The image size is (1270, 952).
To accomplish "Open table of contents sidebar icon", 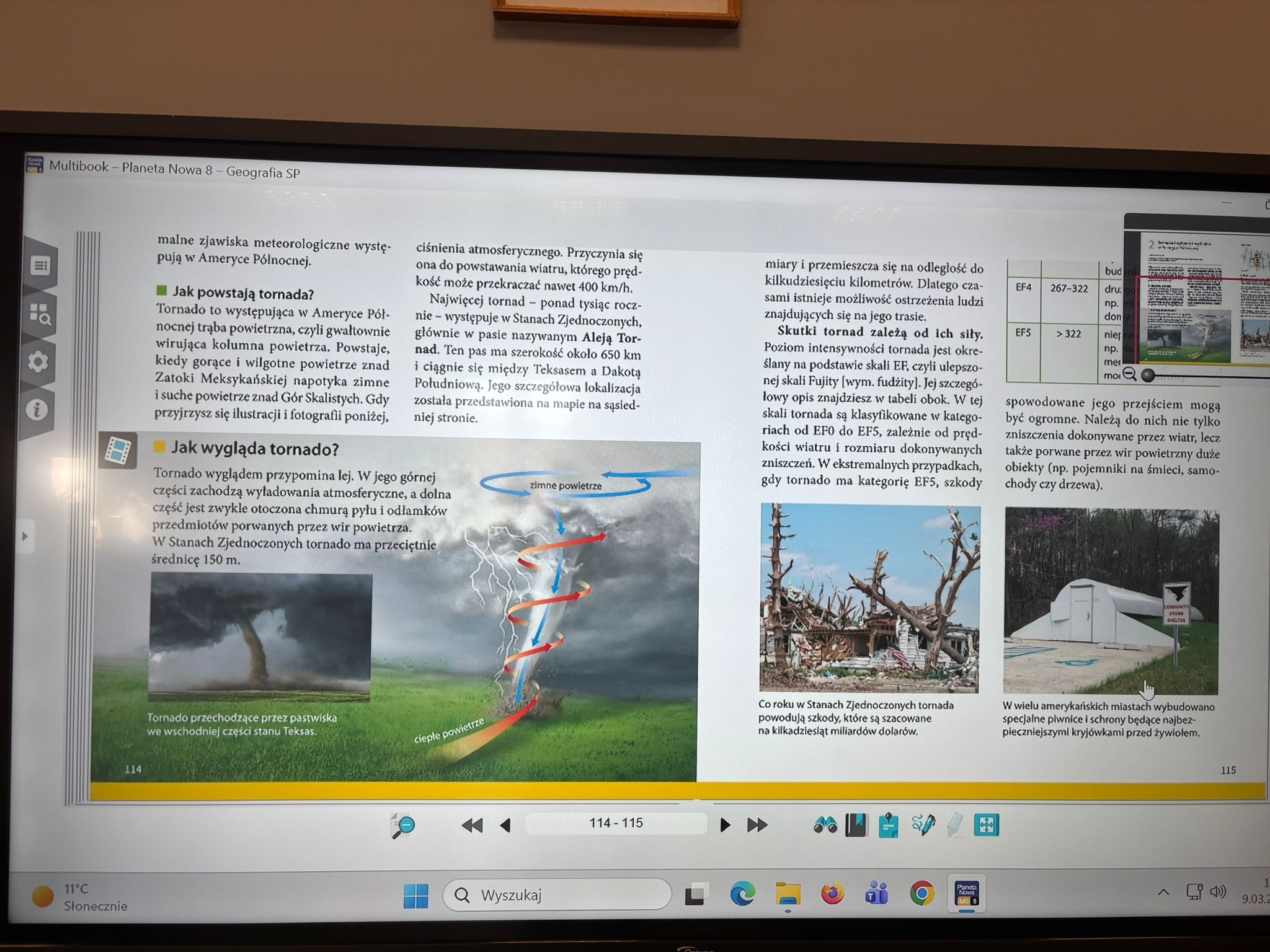I will (40, 266).
